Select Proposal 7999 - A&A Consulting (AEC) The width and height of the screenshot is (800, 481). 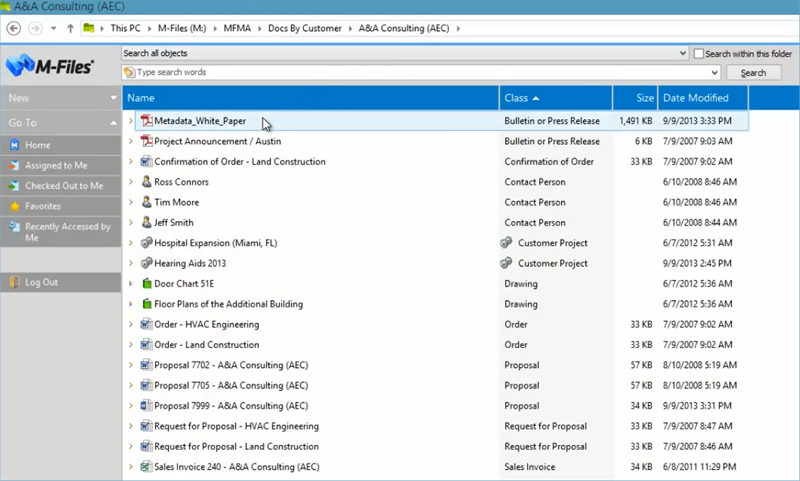coord(231,406)
